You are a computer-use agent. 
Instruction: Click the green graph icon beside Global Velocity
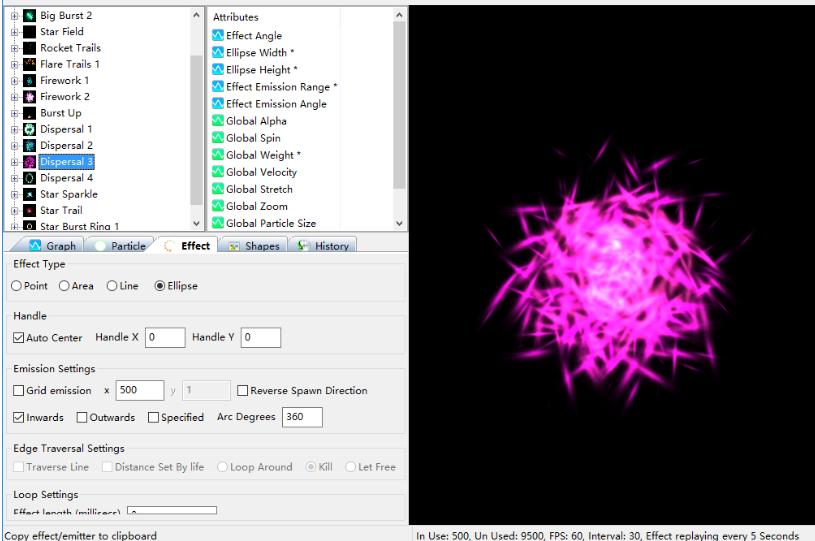pos(218,172)
